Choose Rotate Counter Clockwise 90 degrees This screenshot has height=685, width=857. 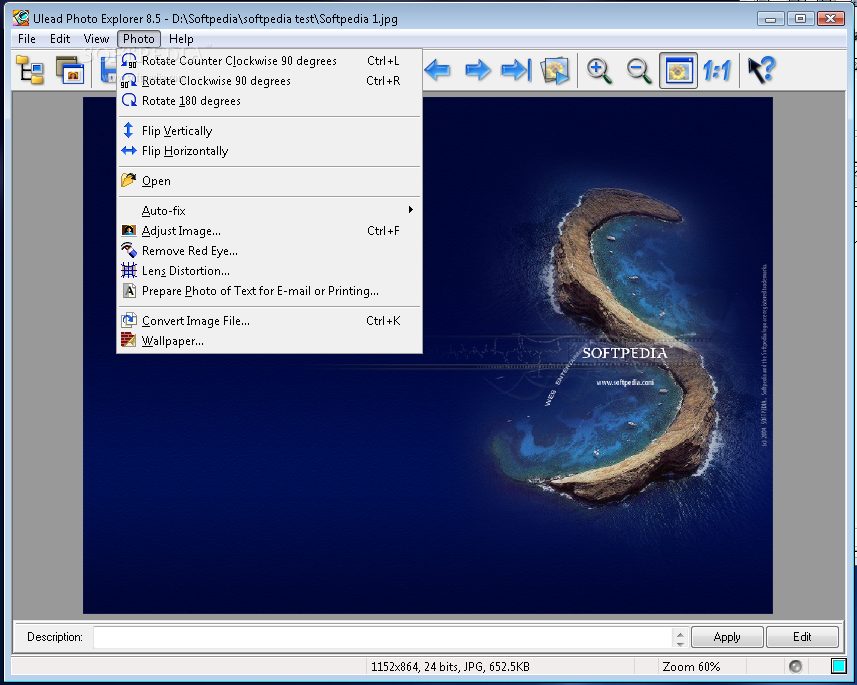pos(269,61)
